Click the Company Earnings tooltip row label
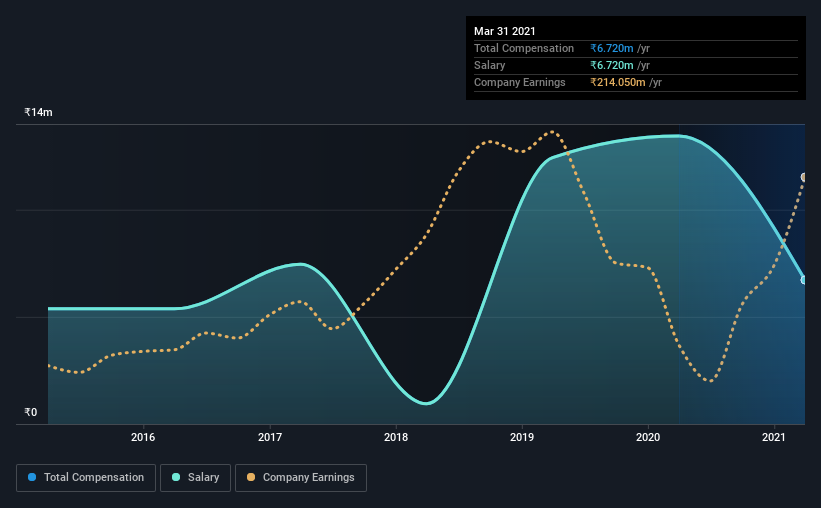Screen dimensions: 821x508 click(519, 82)
